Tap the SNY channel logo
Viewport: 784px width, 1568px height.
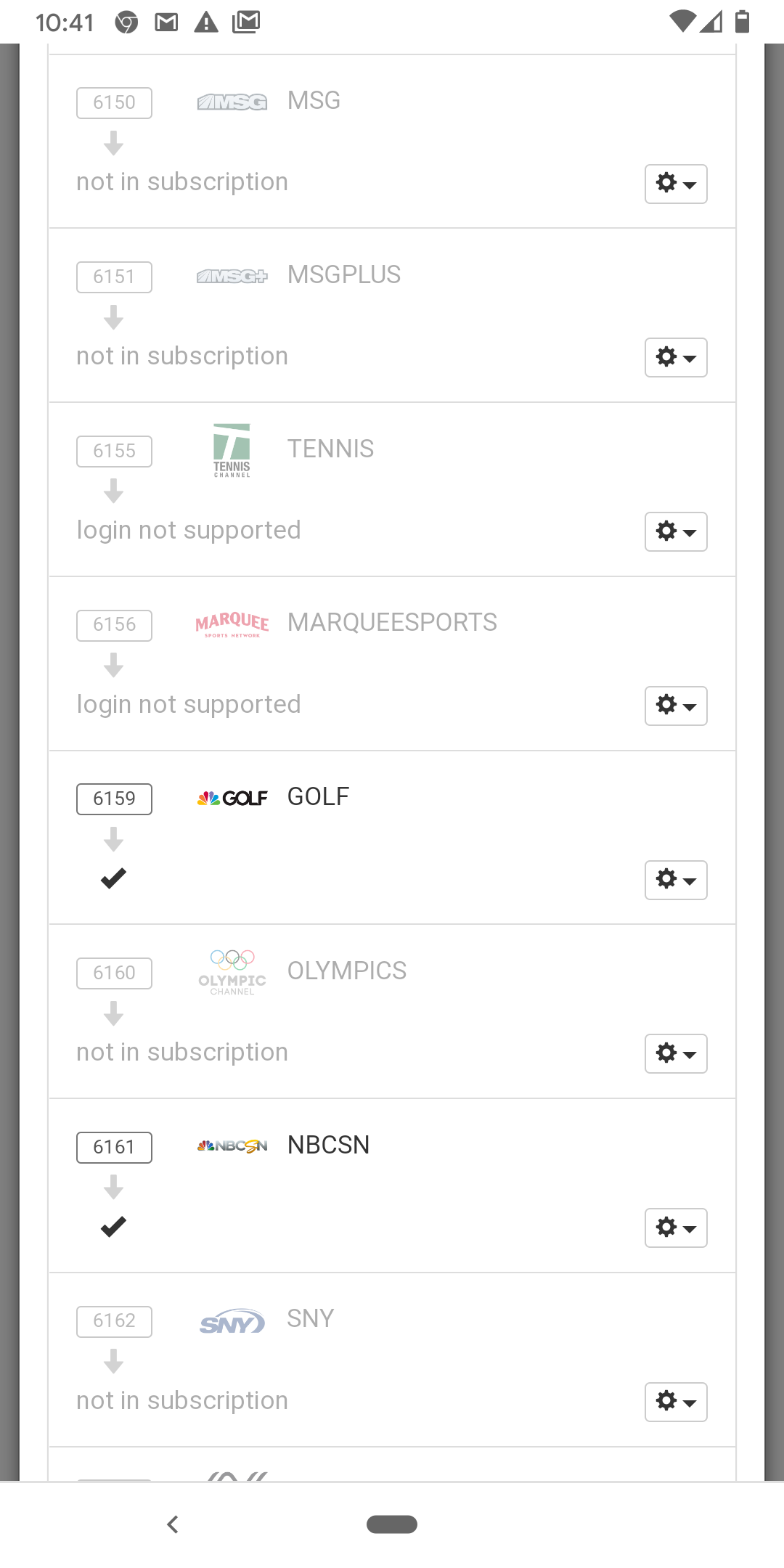pos(232,1323)
